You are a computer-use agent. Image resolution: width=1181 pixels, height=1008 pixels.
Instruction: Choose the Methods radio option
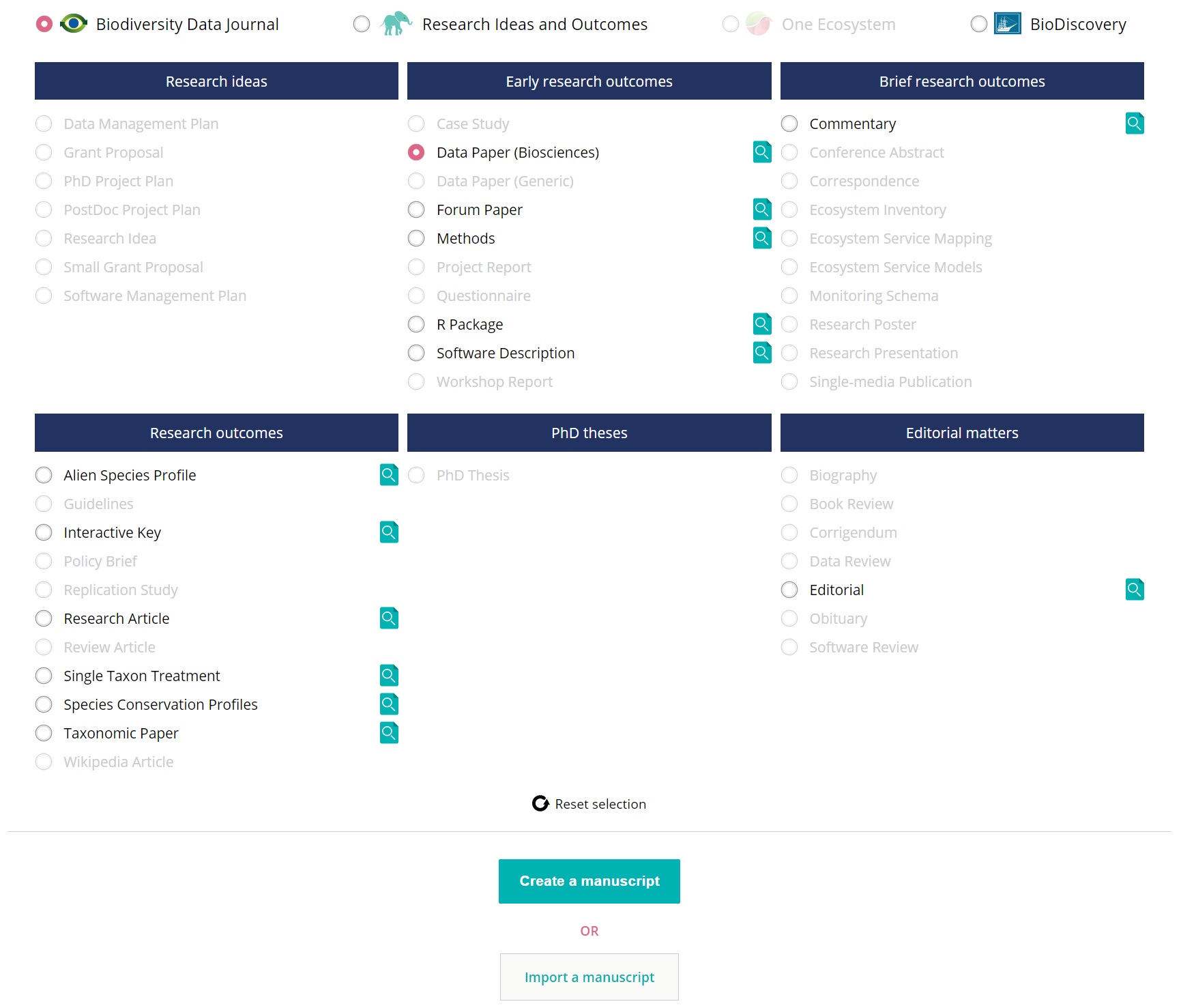click(416, 238)
